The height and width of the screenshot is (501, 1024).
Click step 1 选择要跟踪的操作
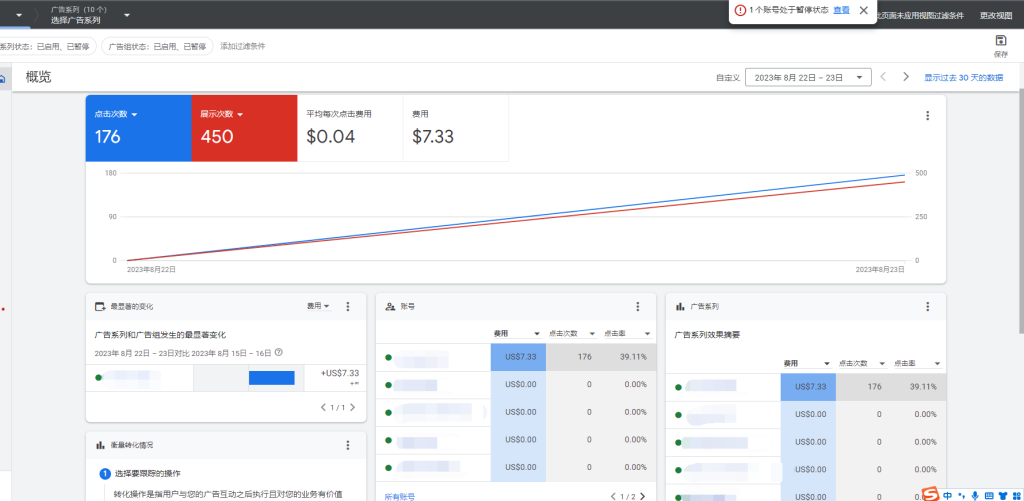[147, 474]
